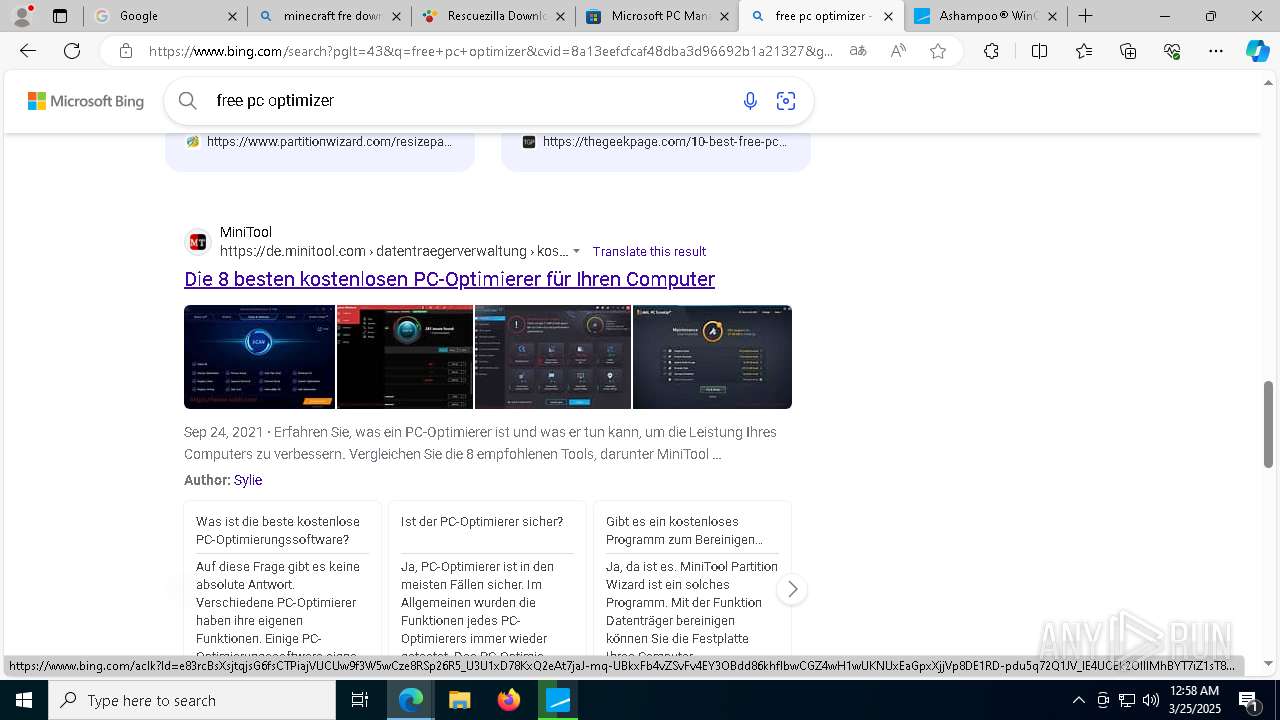Open the Favorites list icon
This screenshot has width=1280, height=720.
coord(1084,51)
